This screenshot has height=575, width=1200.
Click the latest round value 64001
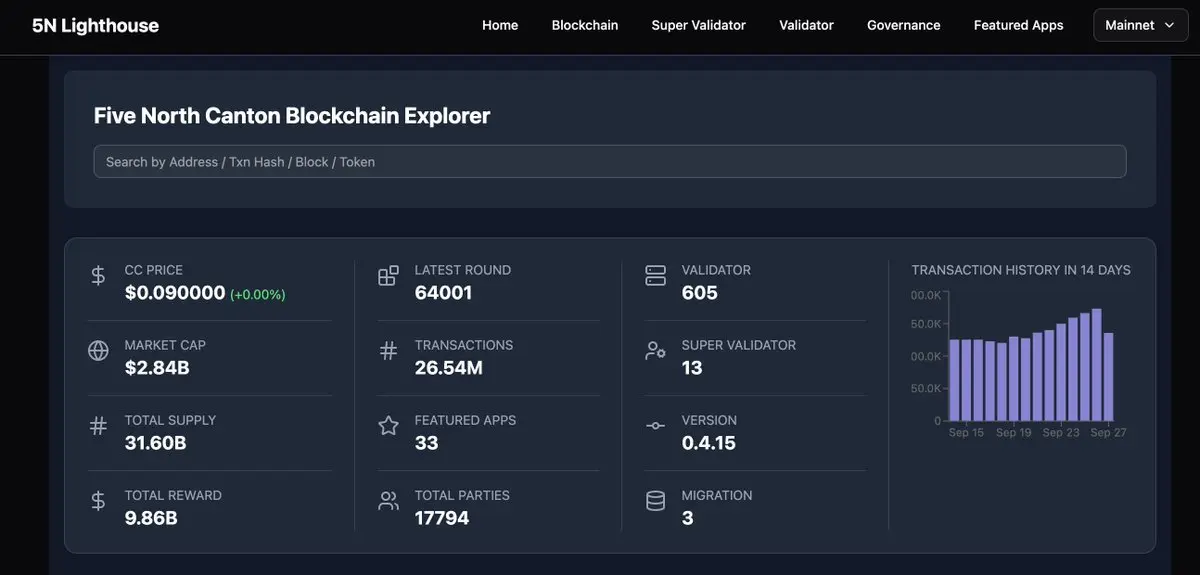click(x=443, y=293)
